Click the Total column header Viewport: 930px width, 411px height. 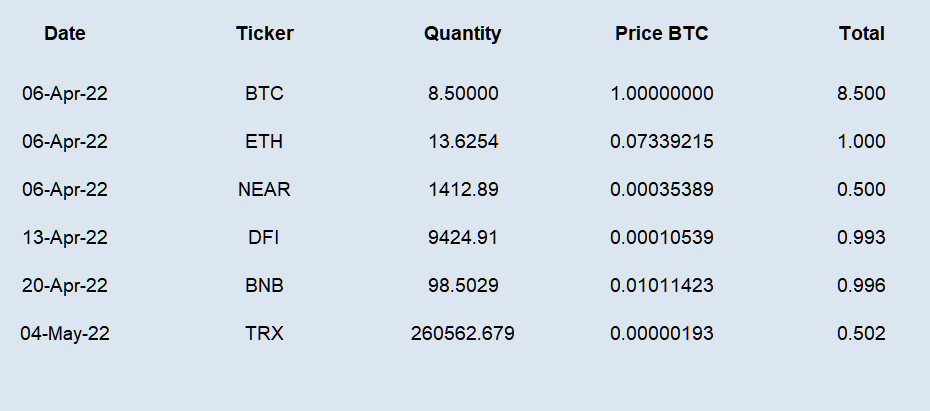[x=861, y=33]
